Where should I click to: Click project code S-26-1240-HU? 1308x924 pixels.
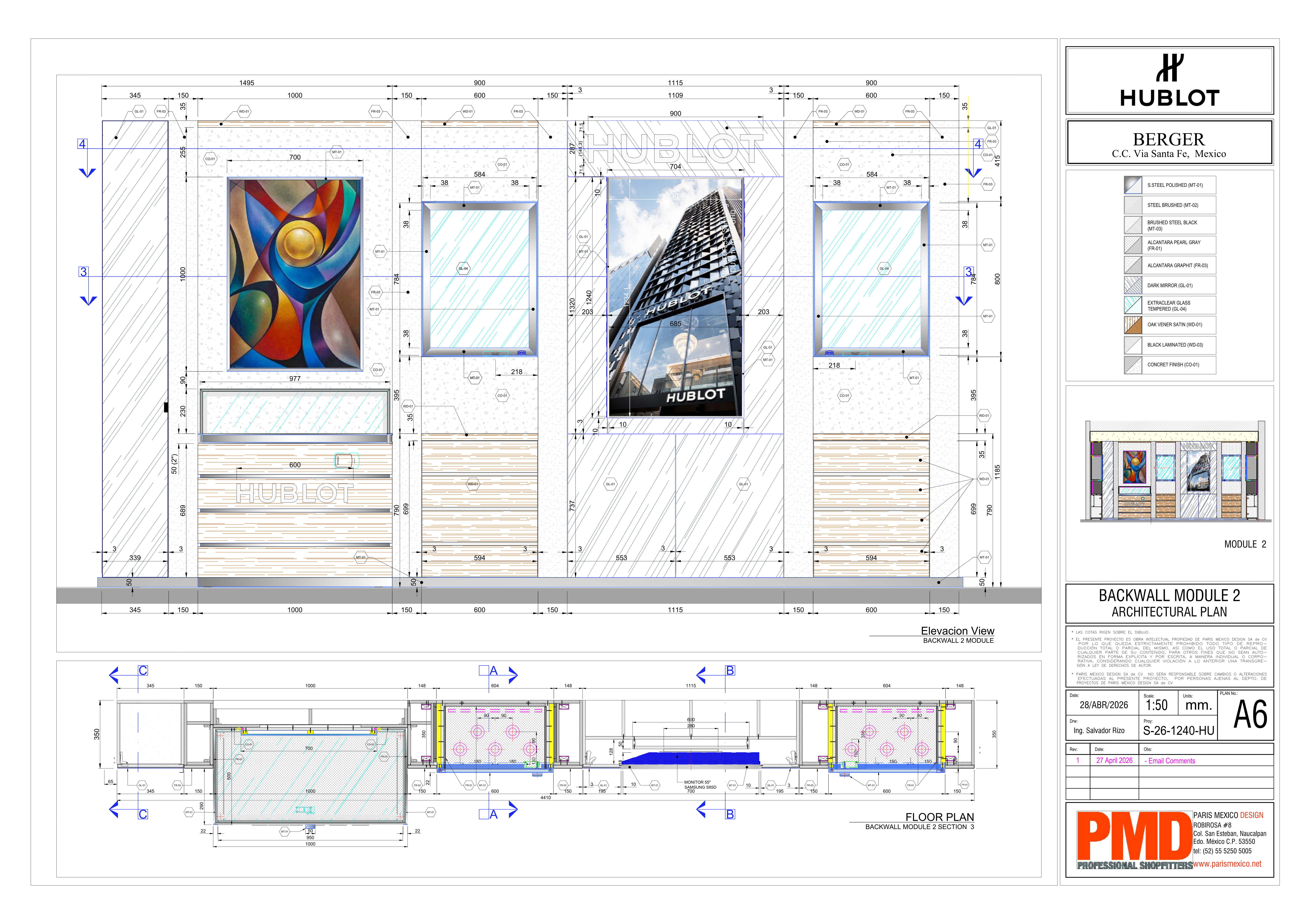coord(1179,730)
